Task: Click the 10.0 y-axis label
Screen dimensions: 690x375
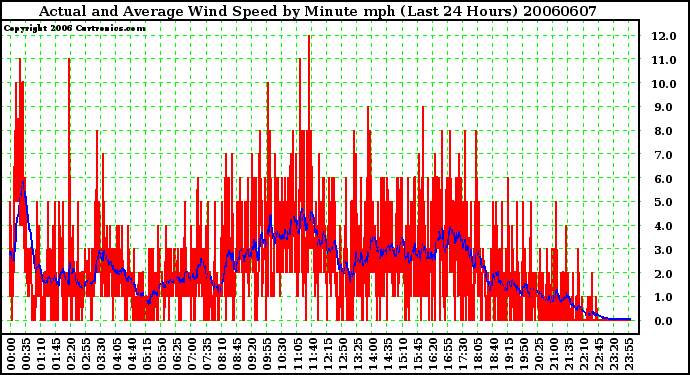Action: (664, 84)
